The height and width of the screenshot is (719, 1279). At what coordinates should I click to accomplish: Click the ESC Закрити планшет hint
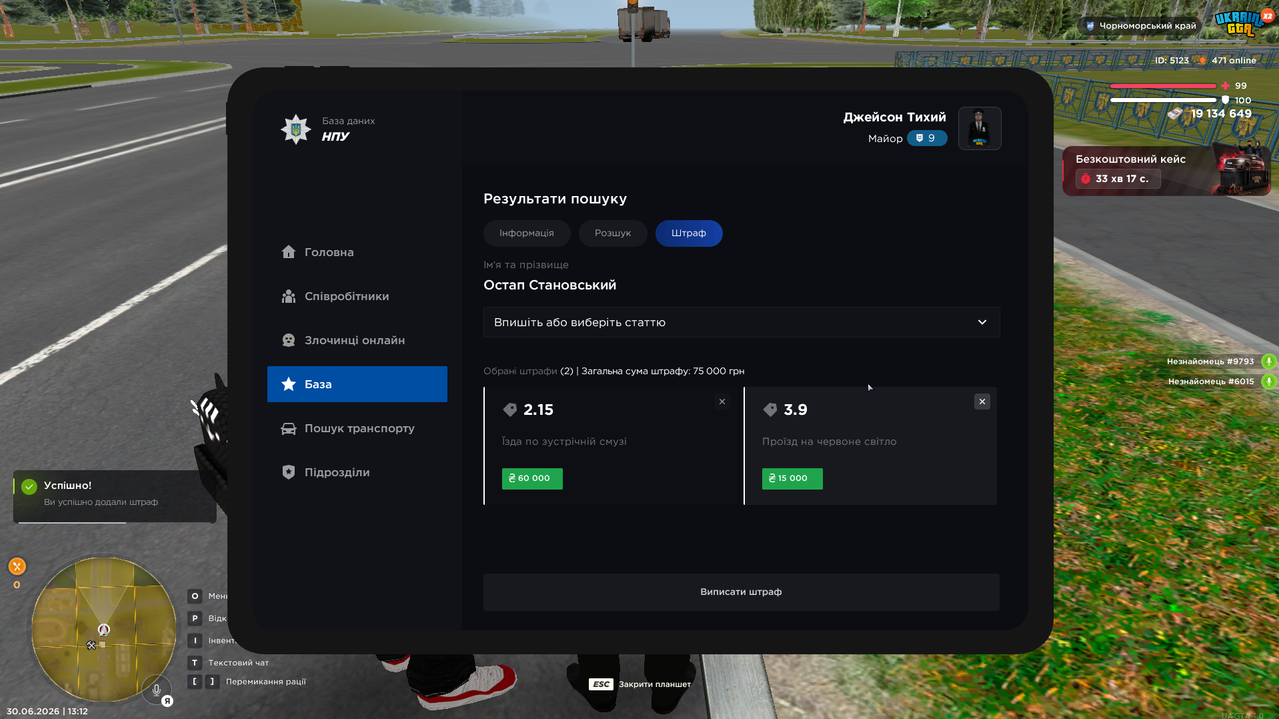coord(640,684)
